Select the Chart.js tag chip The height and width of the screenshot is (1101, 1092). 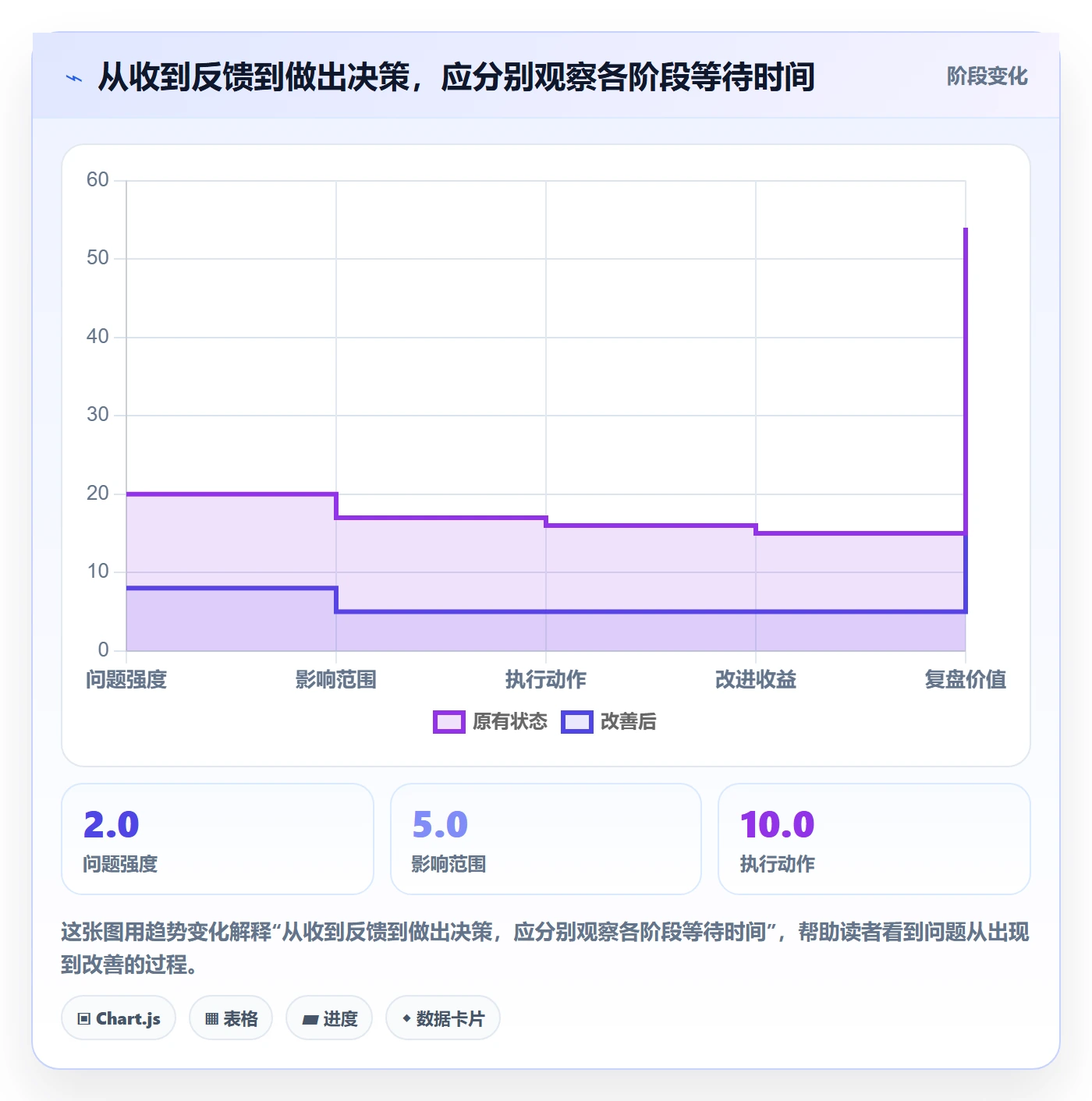[119, 1018]
